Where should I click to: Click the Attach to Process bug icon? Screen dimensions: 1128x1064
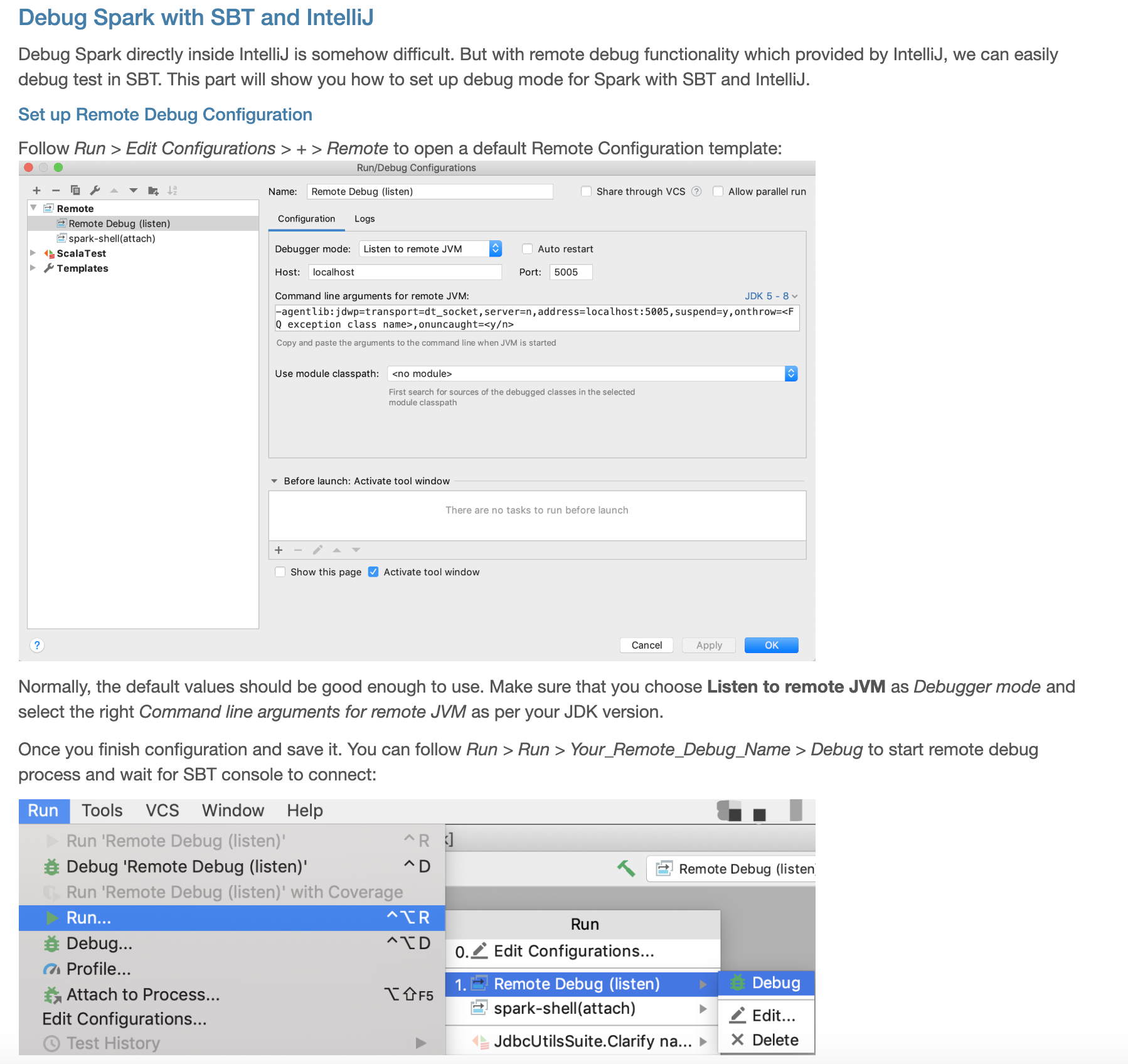point(52,995)
